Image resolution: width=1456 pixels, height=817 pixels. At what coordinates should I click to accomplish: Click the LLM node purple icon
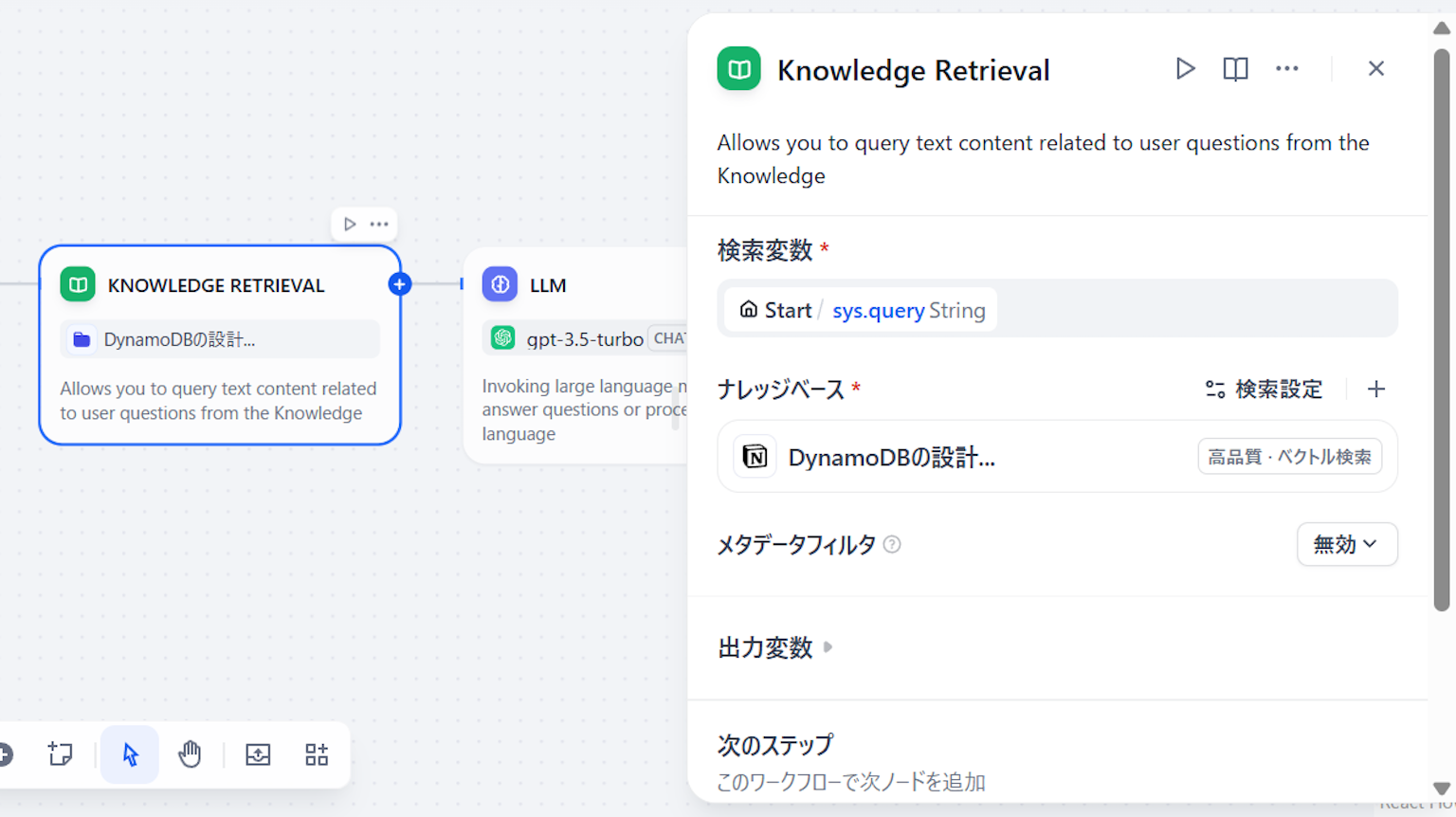pos(500,284)
